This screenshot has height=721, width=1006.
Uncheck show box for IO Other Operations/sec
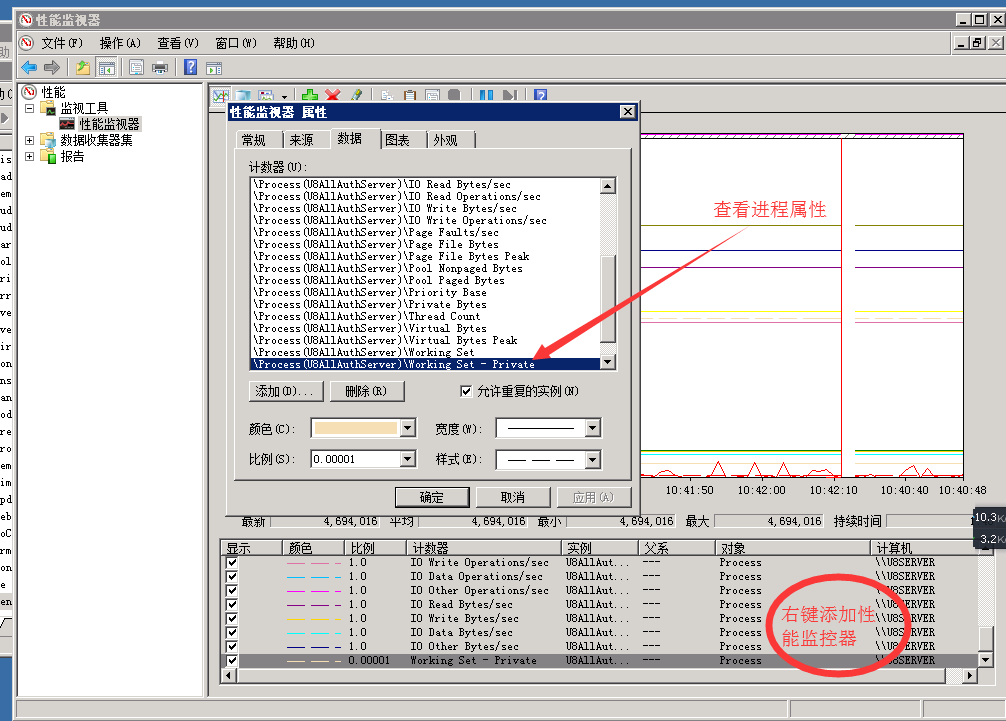(232, 591)
